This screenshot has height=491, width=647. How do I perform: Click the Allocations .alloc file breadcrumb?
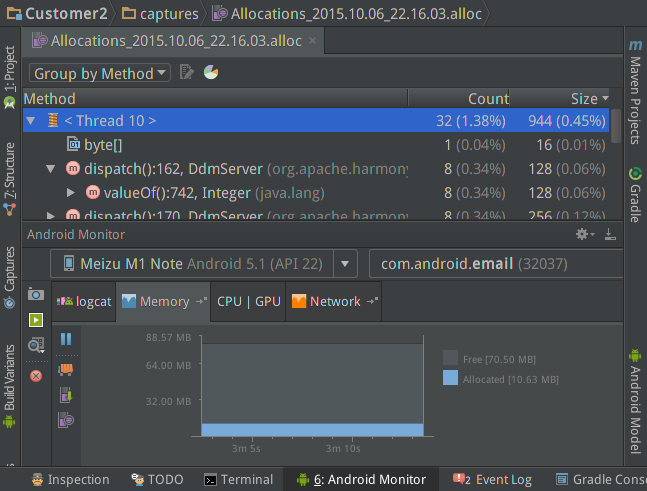347,14
